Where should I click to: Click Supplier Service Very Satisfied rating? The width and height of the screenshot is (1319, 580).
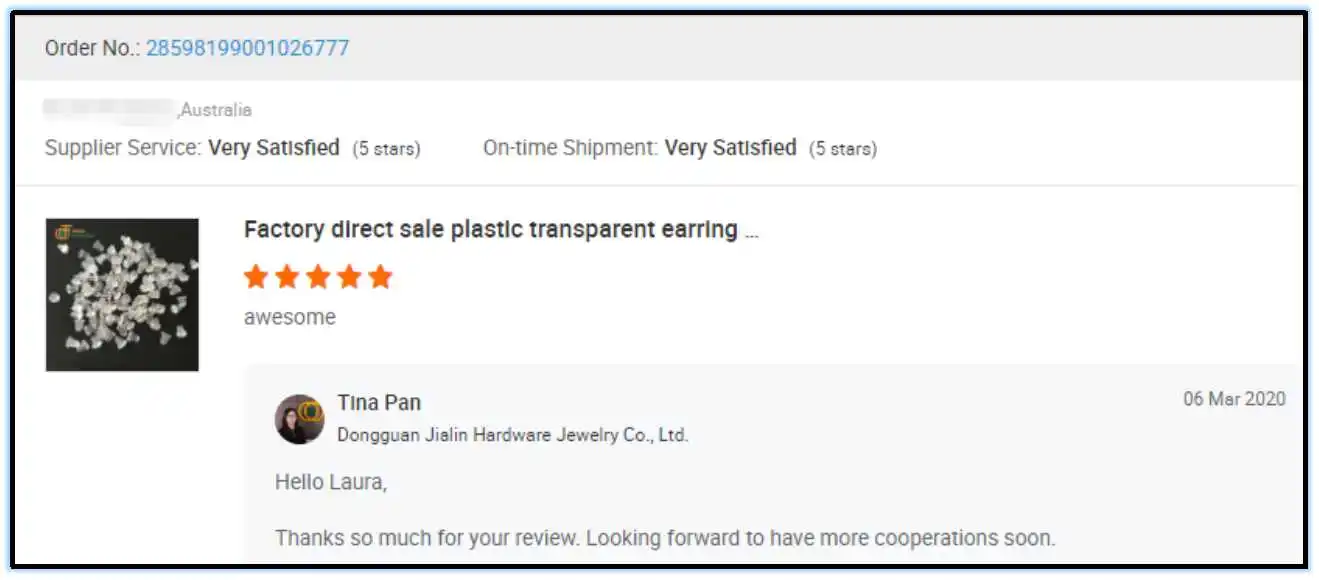tap(273, 148)
